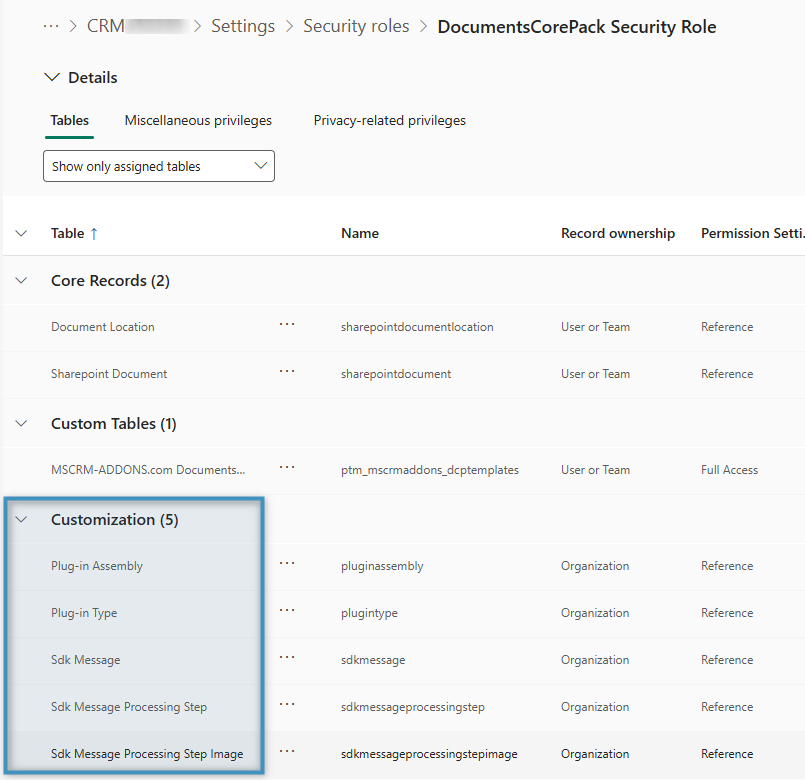The height and width of the screenshot is (780, 805).
Task: Switch to the Privacy-related privileges tab
Action: [389, 120]
